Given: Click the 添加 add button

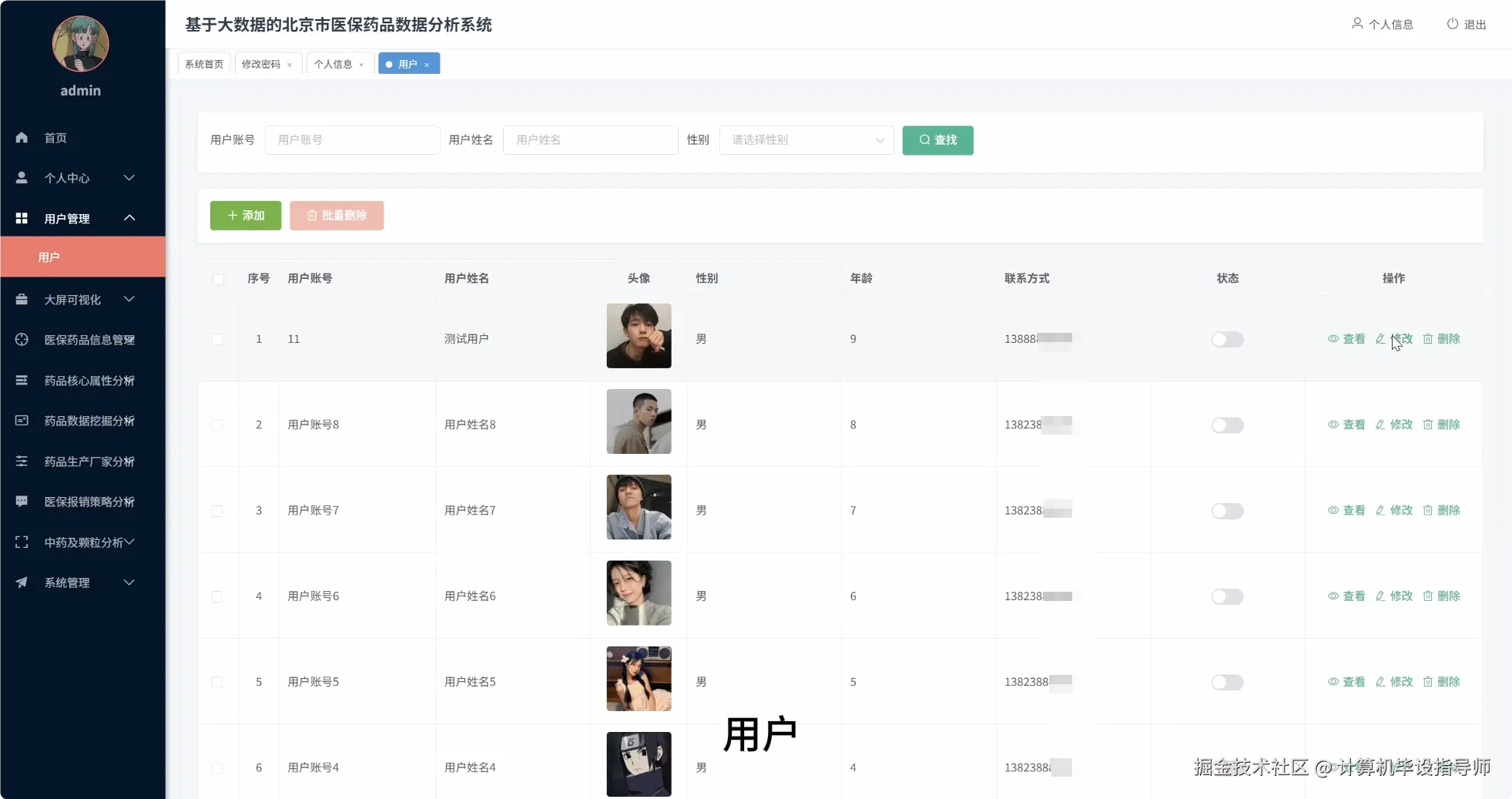Looking at the screenshot, I should pyautogui.click(x=245, y=216).
